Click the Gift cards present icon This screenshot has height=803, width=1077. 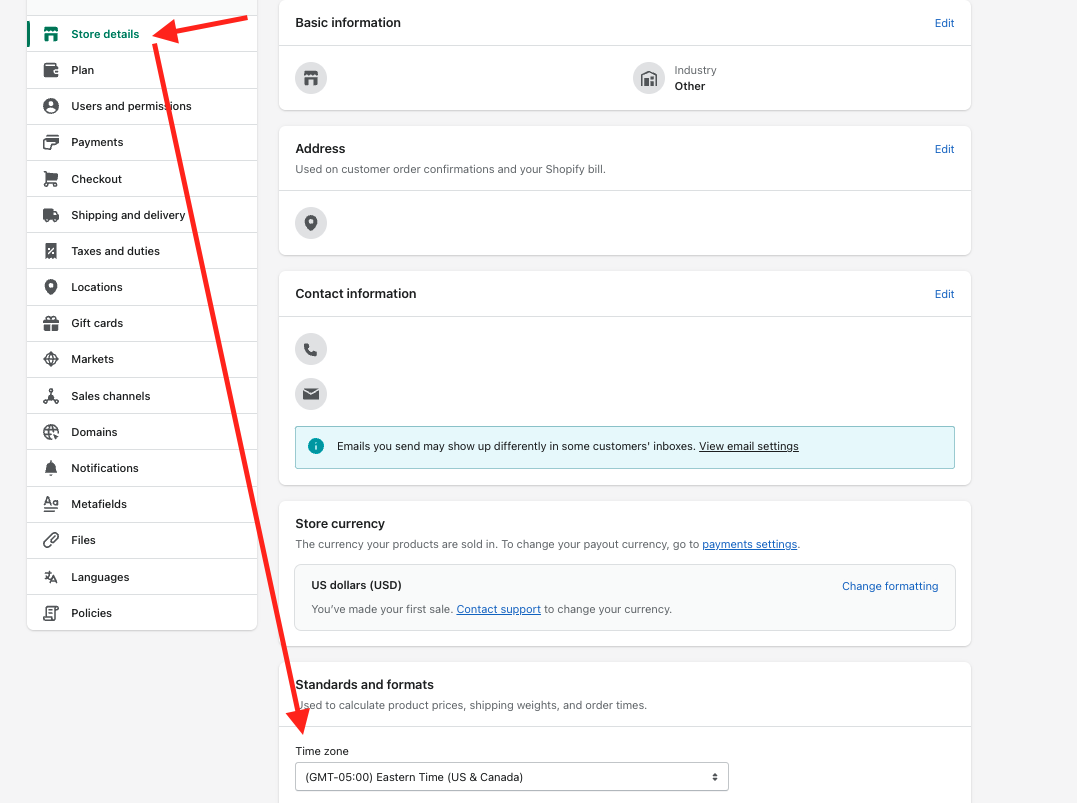click(51, 323)
